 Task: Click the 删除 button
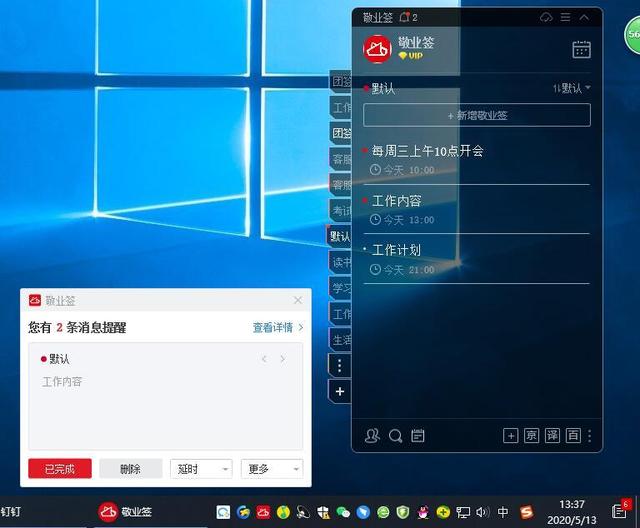tap(131, 468)
